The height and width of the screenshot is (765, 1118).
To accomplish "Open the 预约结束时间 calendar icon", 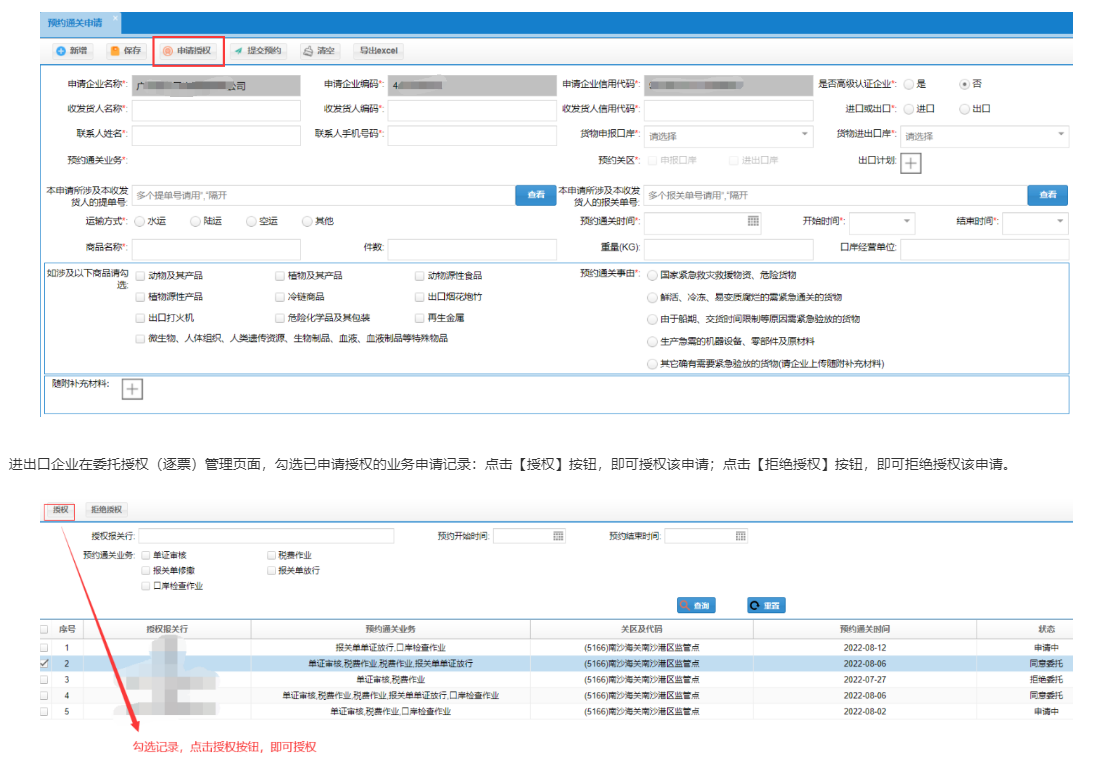I will click(741, 536).
